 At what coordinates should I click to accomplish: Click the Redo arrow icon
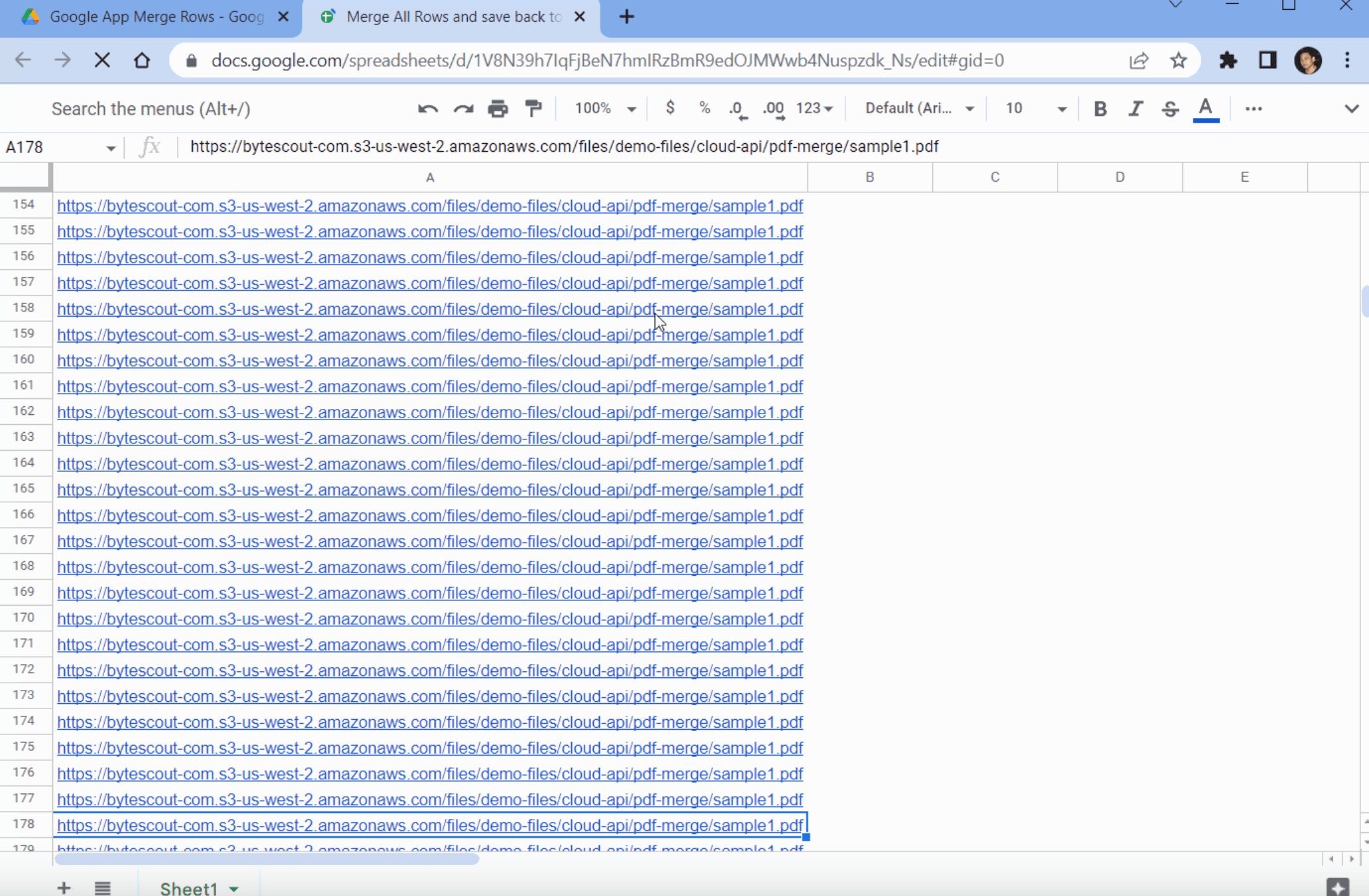pos(463,109)
